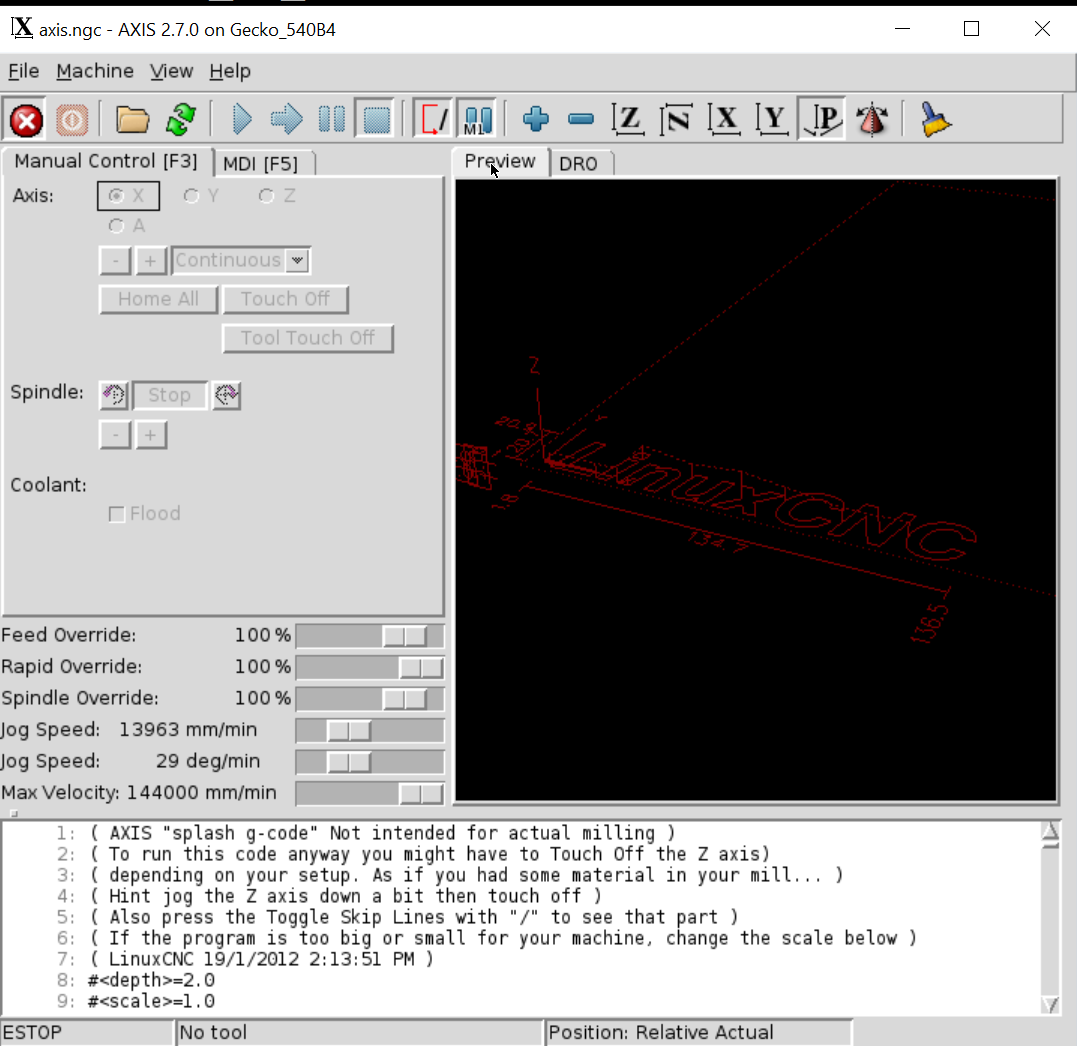The width and height of the screenshot is (1077, 1046).
Task: Open the Continuous jog increment dropdown
Action: click(x=297, y=261)
